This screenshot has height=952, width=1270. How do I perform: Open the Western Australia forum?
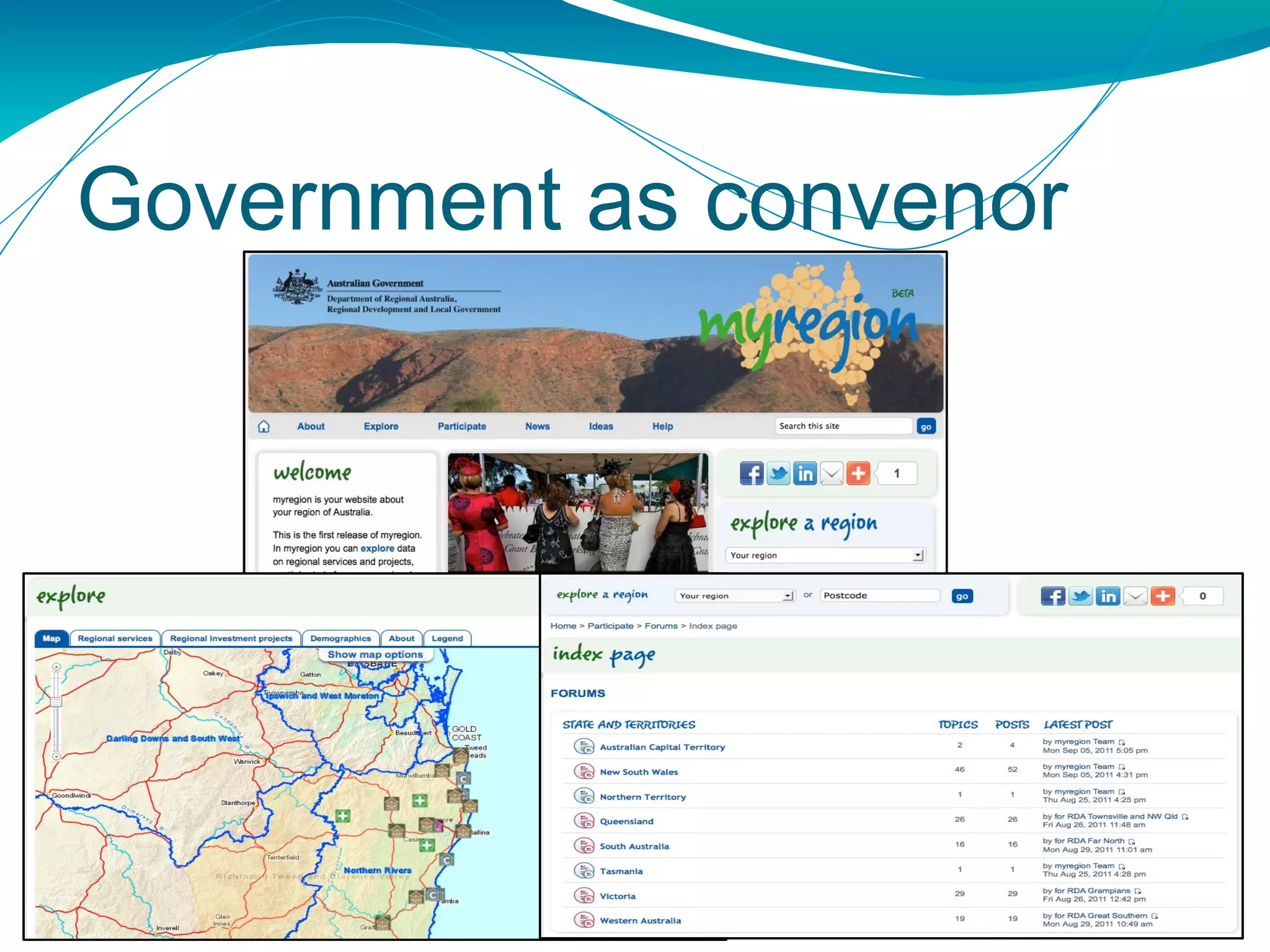click(x=640, y=920)
